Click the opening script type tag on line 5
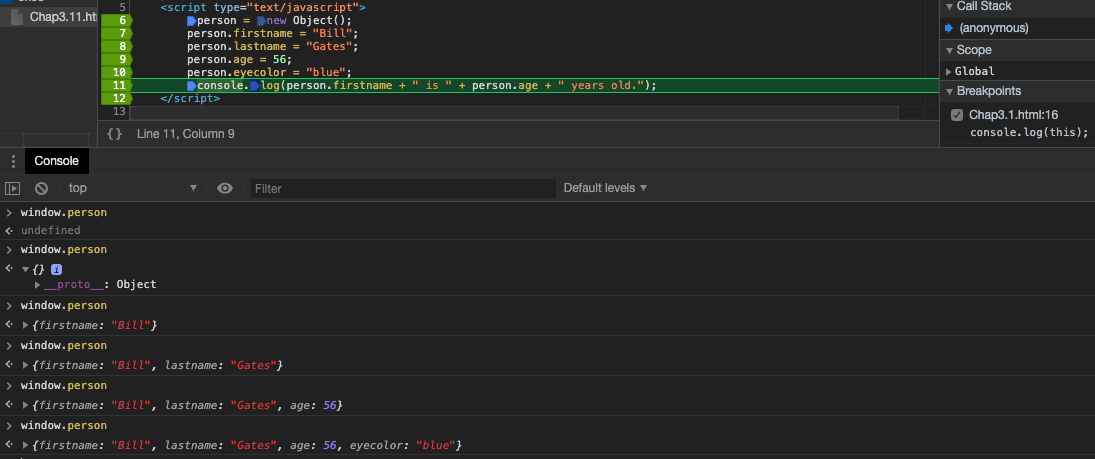The width and height of the screenshot is (1095, 459). pyautogui.click(x=263, y=7)
